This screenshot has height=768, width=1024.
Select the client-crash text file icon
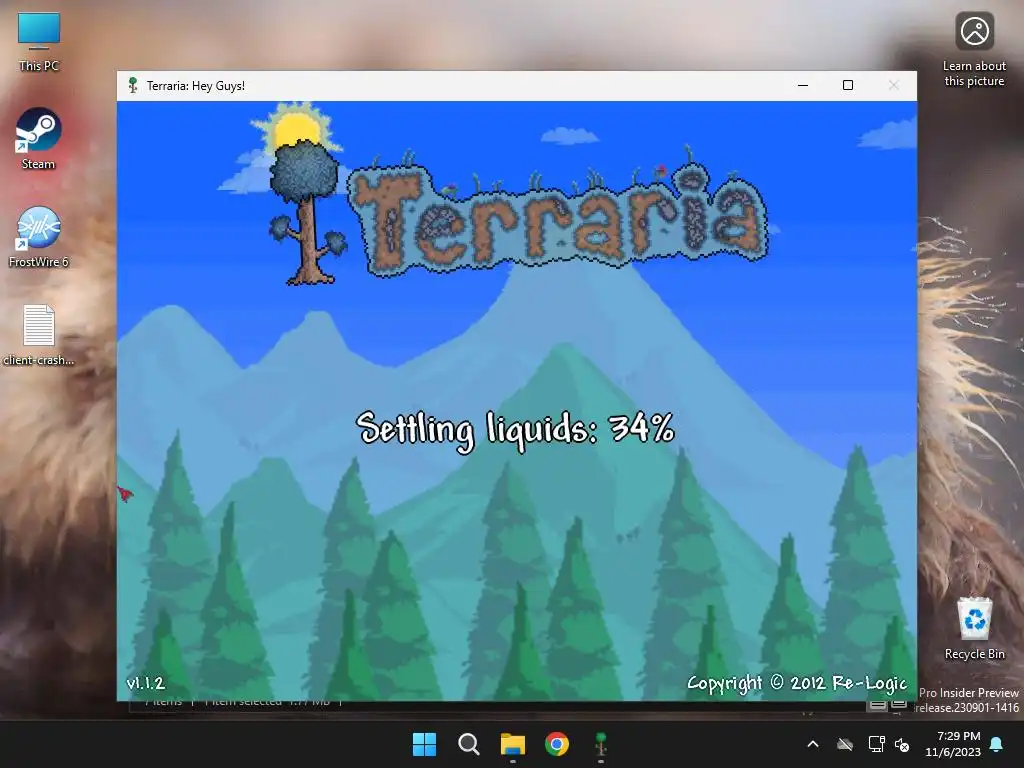[x=39, y=334]
